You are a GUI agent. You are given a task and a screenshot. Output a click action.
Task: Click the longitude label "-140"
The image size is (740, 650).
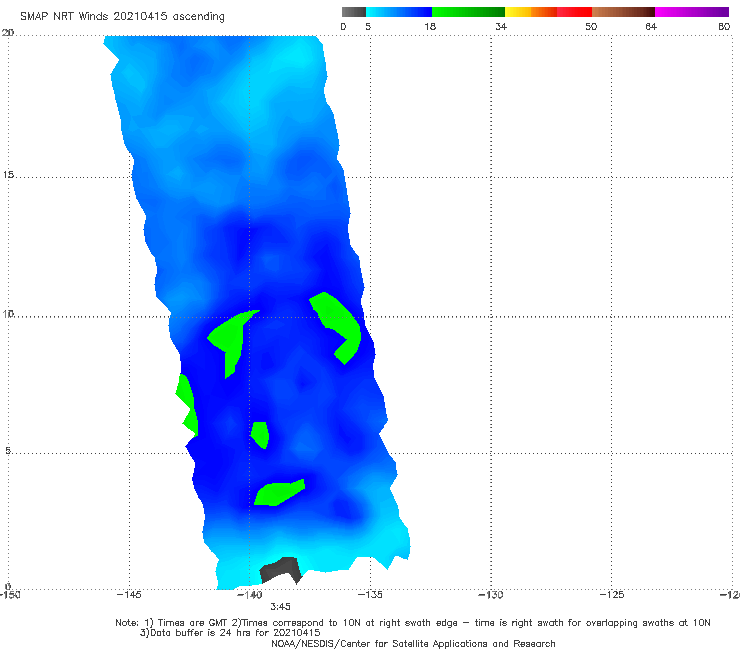(250, 594)
